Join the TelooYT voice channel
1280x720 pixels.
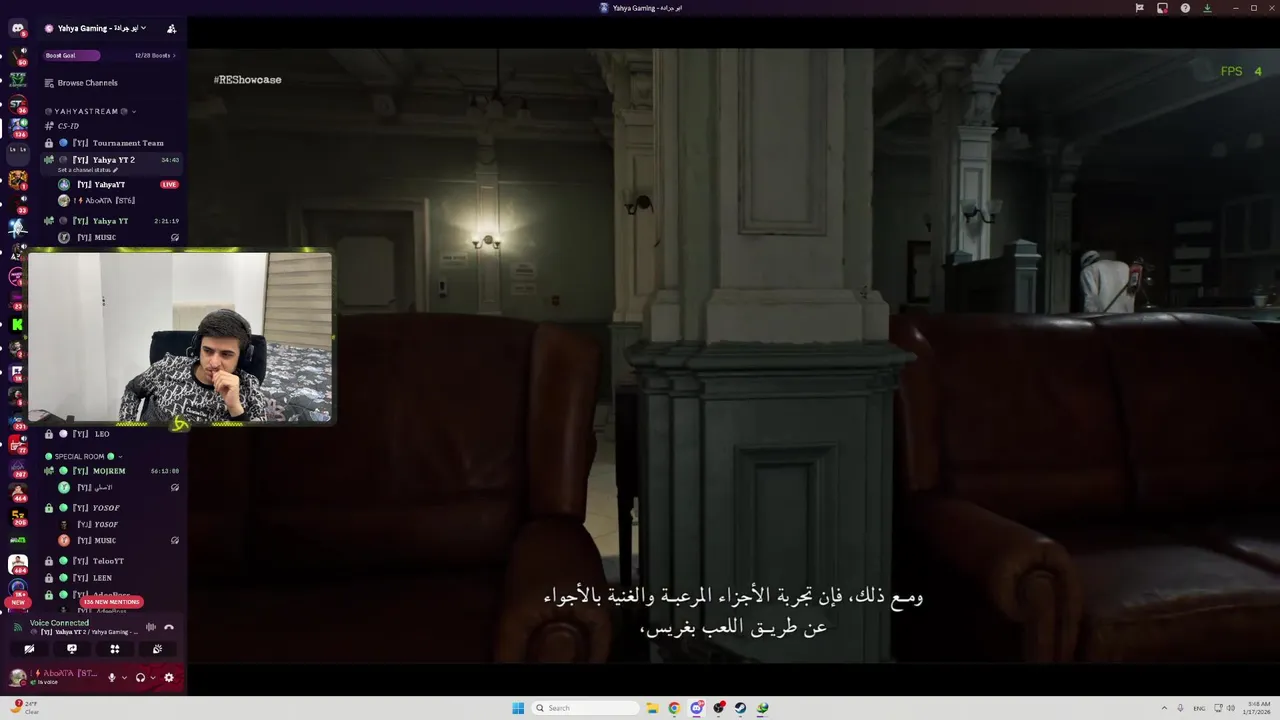111,561
